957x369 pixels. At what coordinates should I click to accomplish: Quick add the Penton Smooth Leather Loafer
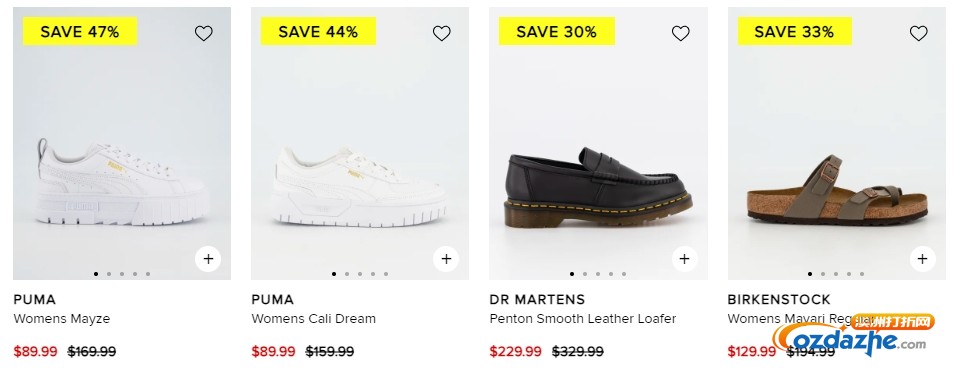684,259
